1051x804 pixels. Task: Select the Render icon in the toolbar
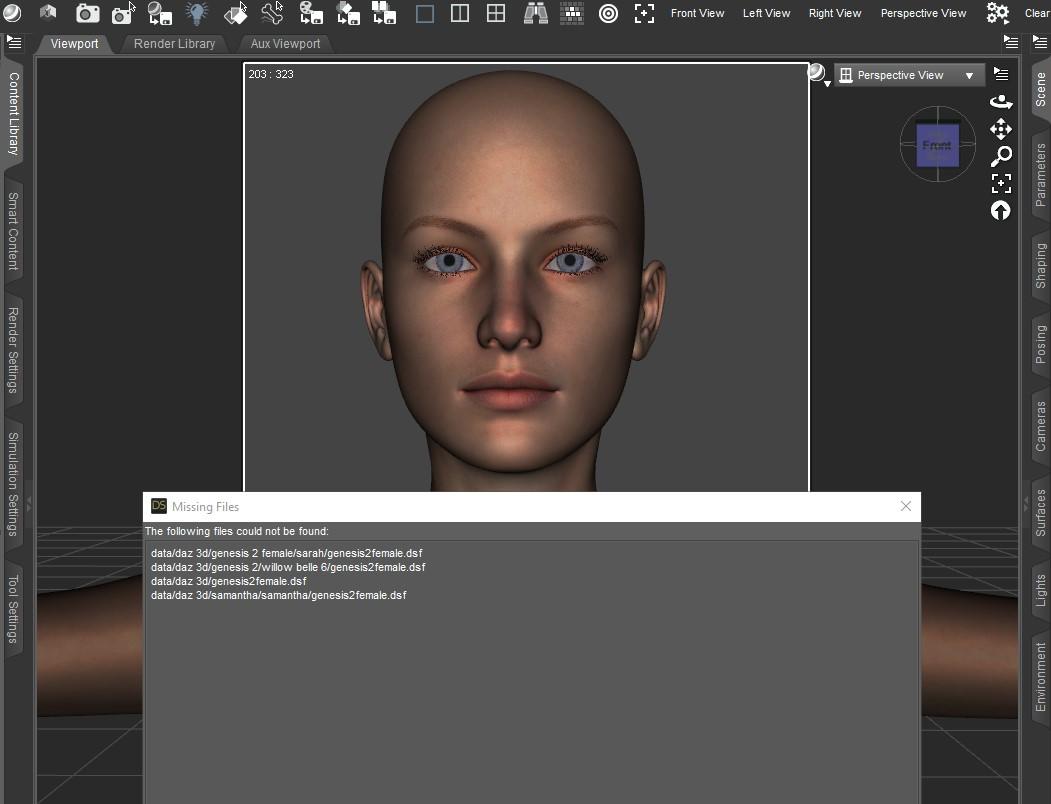coord(87,13)
